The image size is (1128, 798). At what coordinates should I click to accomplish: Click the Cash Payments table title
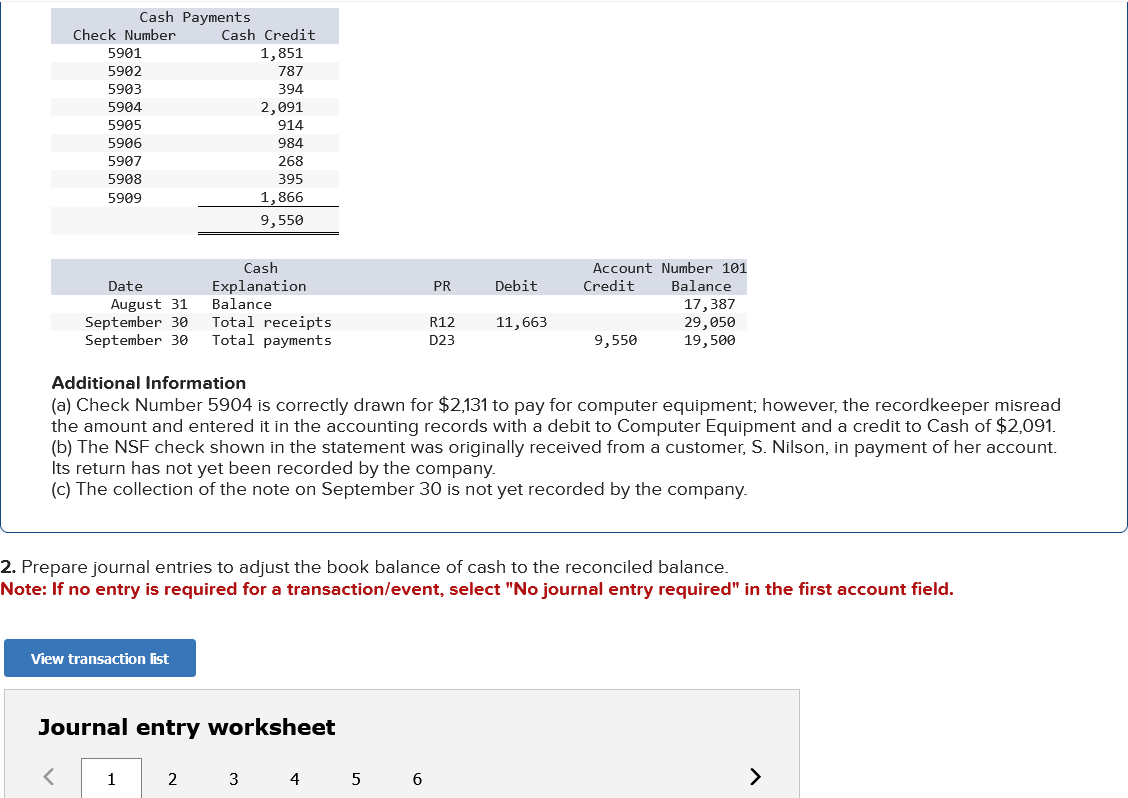(195, 17)
